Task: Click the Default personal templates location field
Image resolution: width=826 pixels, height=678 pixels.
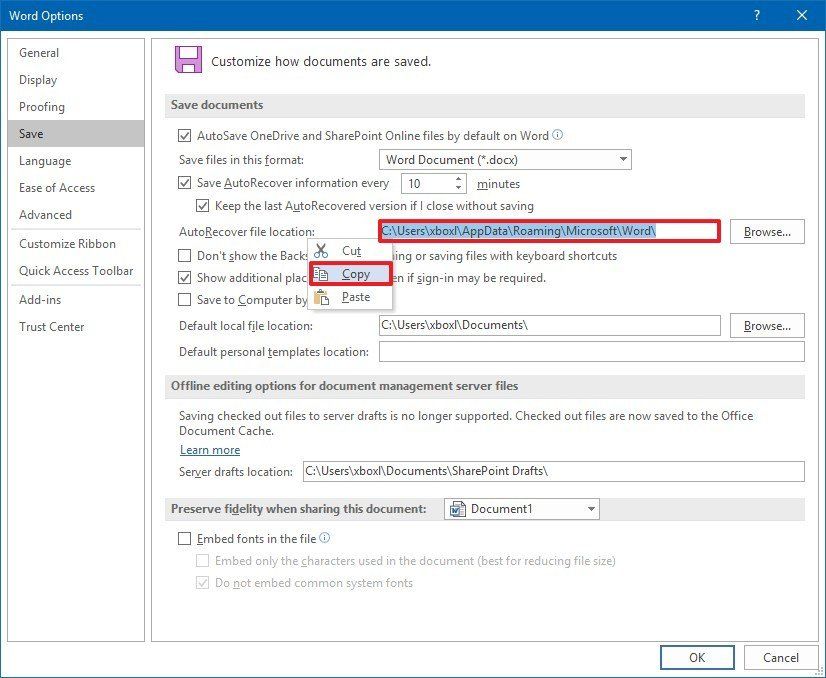Action: [590, 351]
